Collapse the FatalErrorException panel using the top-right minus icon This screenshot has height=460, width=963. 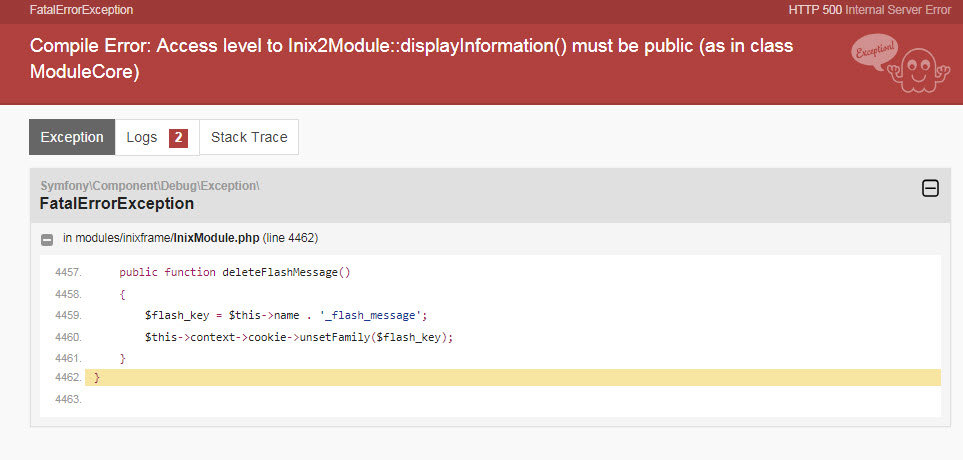[929, 188]
